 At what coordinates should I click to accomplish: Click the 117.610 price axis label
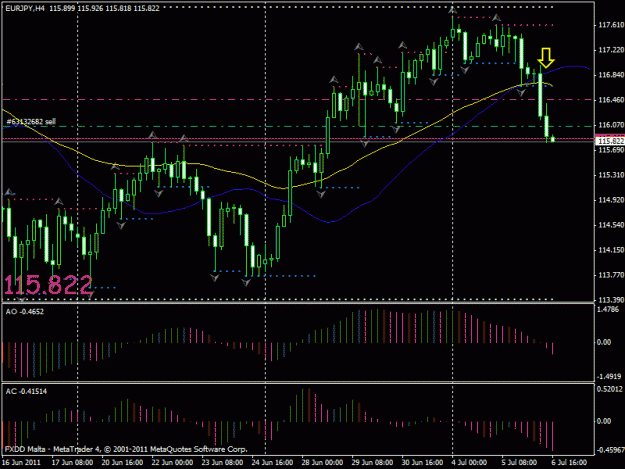611,25
